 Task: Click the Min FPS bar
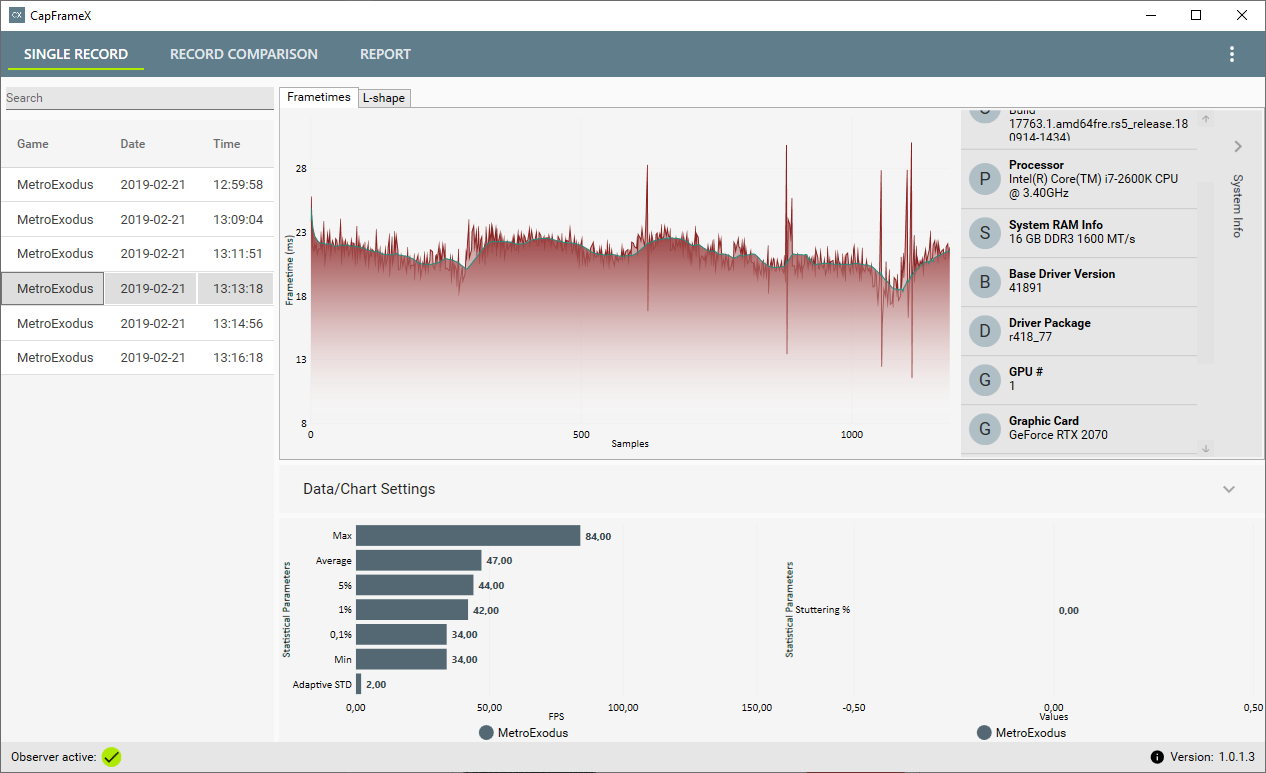(x=401, y=659)
